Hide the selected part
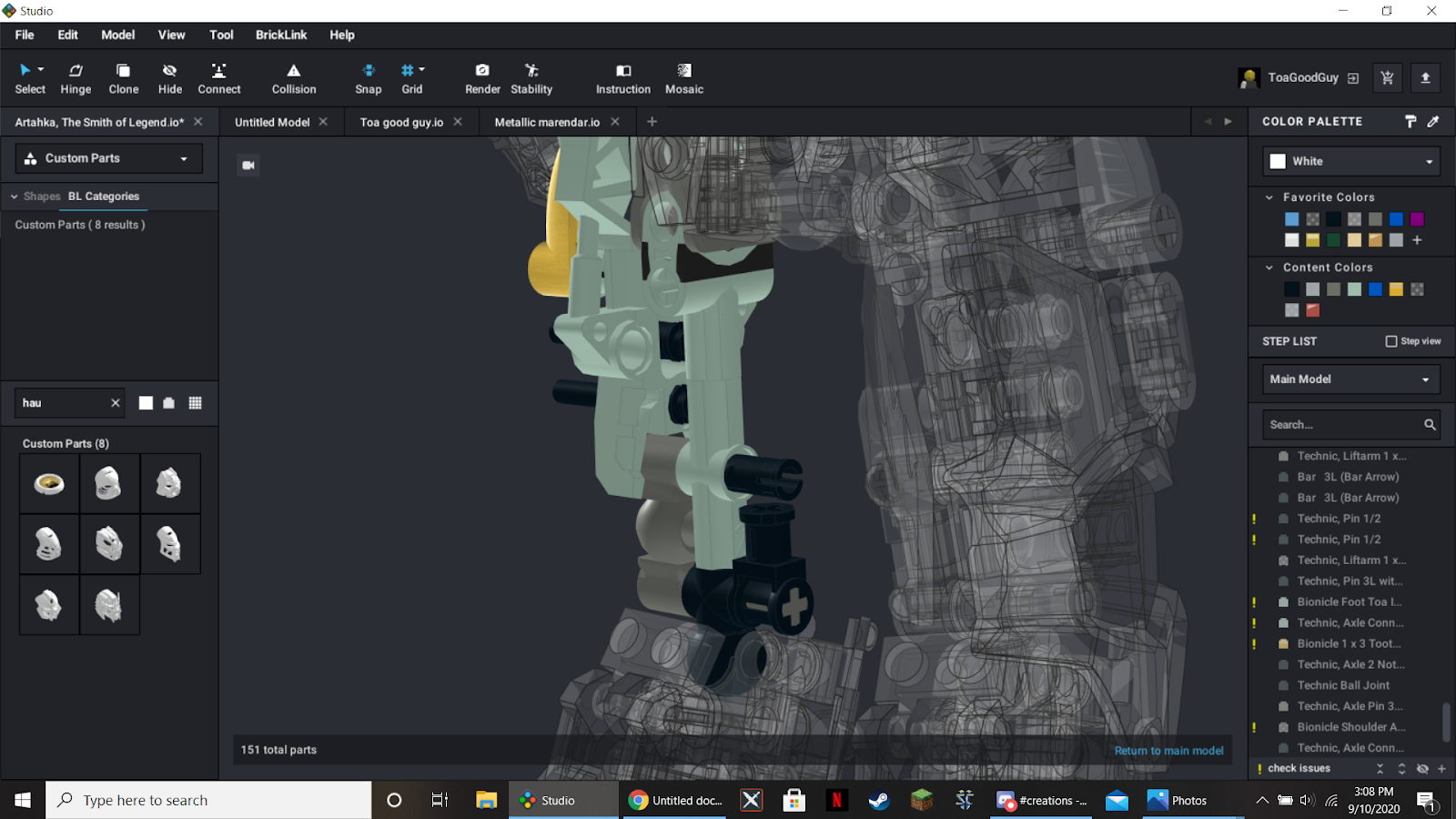Image resolution: width=1456 pixels, height=819 pixels. [x=170, y=78]
